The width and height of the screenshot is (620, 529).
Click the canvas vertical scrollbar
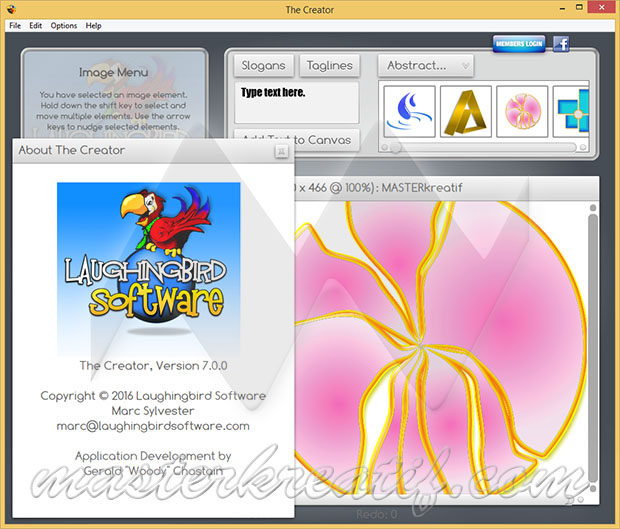592,348
